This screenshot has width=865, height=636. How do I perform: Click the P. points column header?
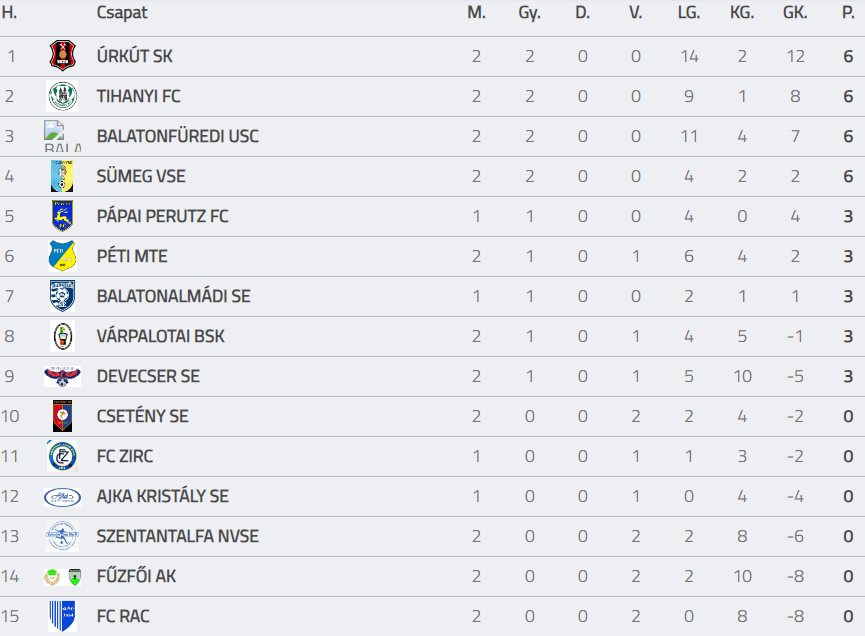click(848, 13)
